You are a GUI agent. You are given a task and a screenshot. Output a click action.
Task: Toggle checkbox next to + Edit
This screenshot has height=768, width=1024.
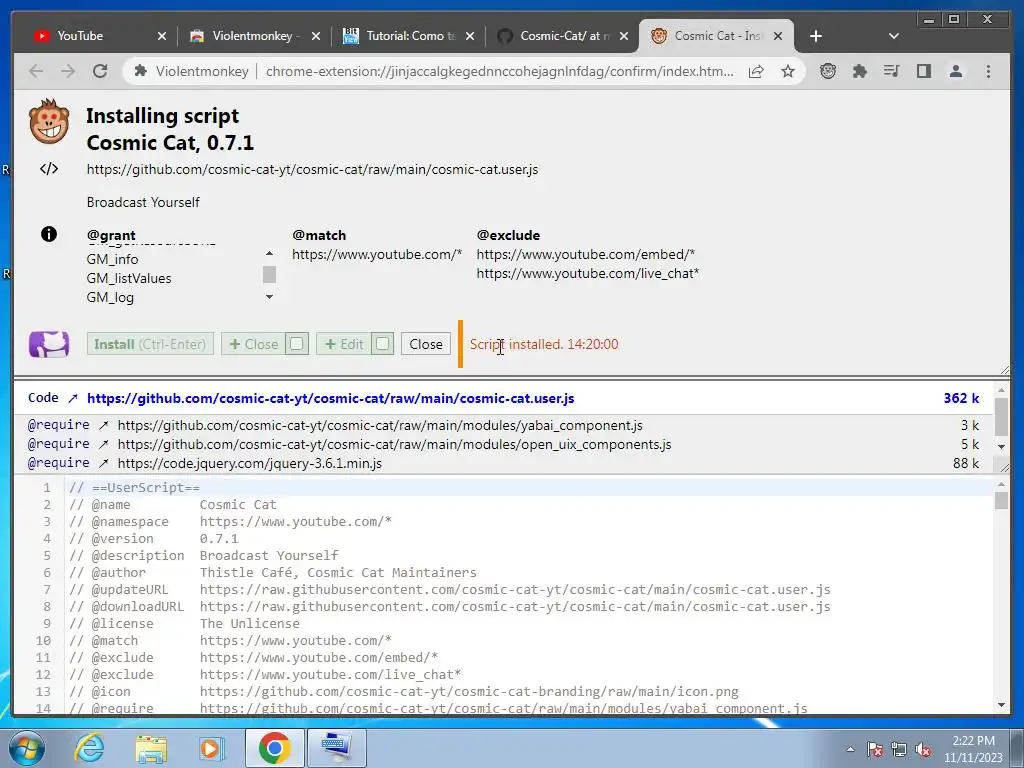tap(383, 344)
